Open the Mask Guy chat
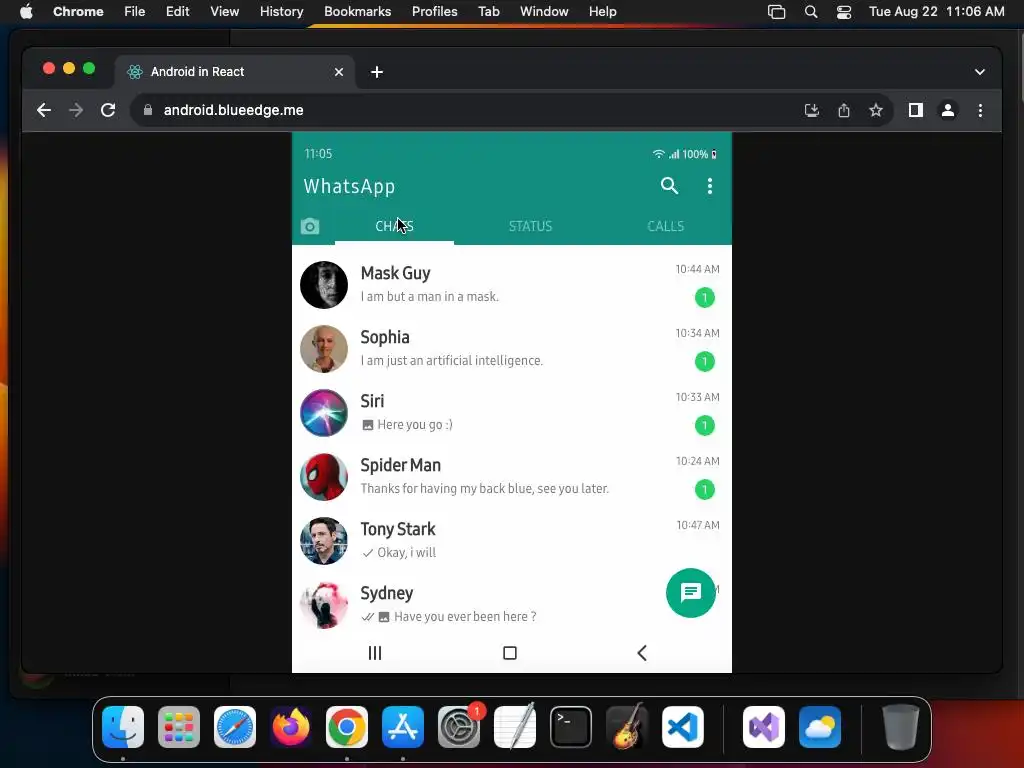This screenshot has height=768, width=1024. click(x=511, y=285)
